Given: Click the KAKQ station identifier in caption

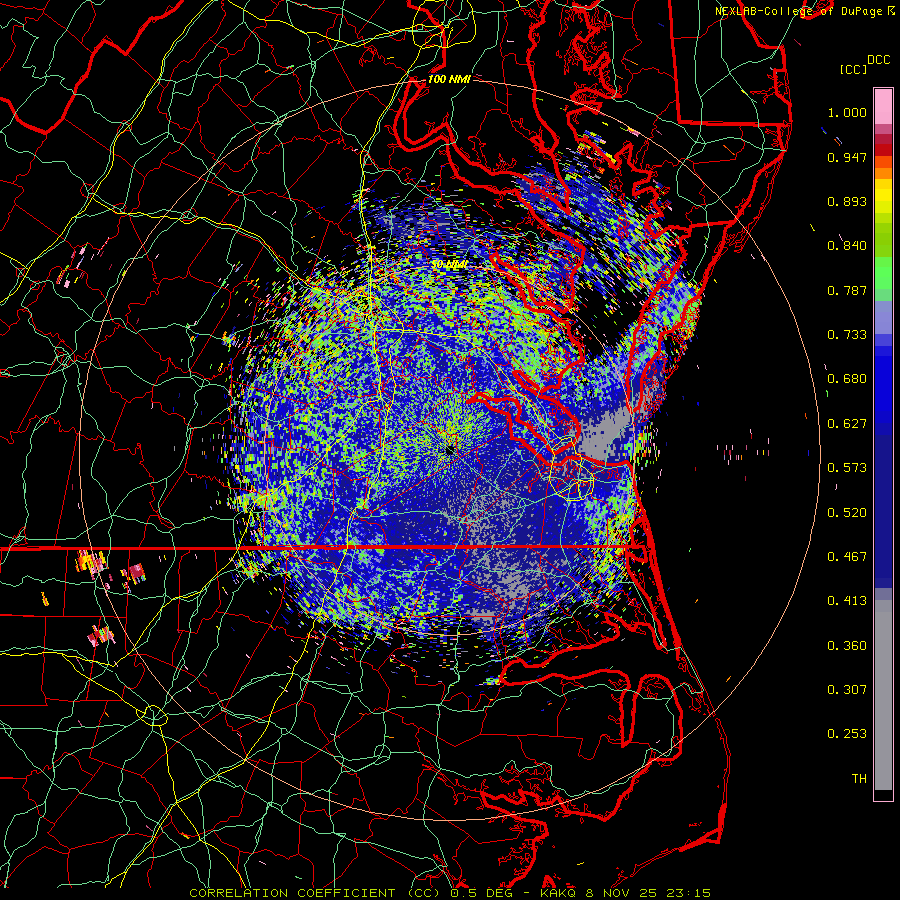Looking at the screenshot, I should (559, 893).
